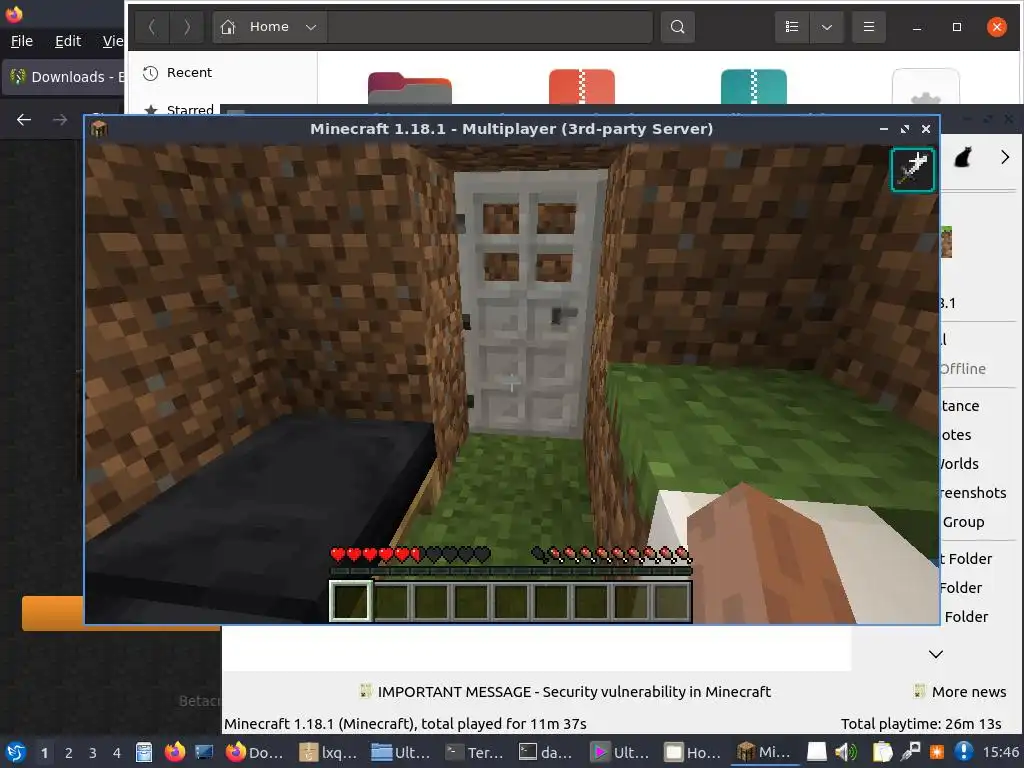1024x768 pixels.
Task: Click the blue exclamation notification tray icon
Action: [963, 752]
